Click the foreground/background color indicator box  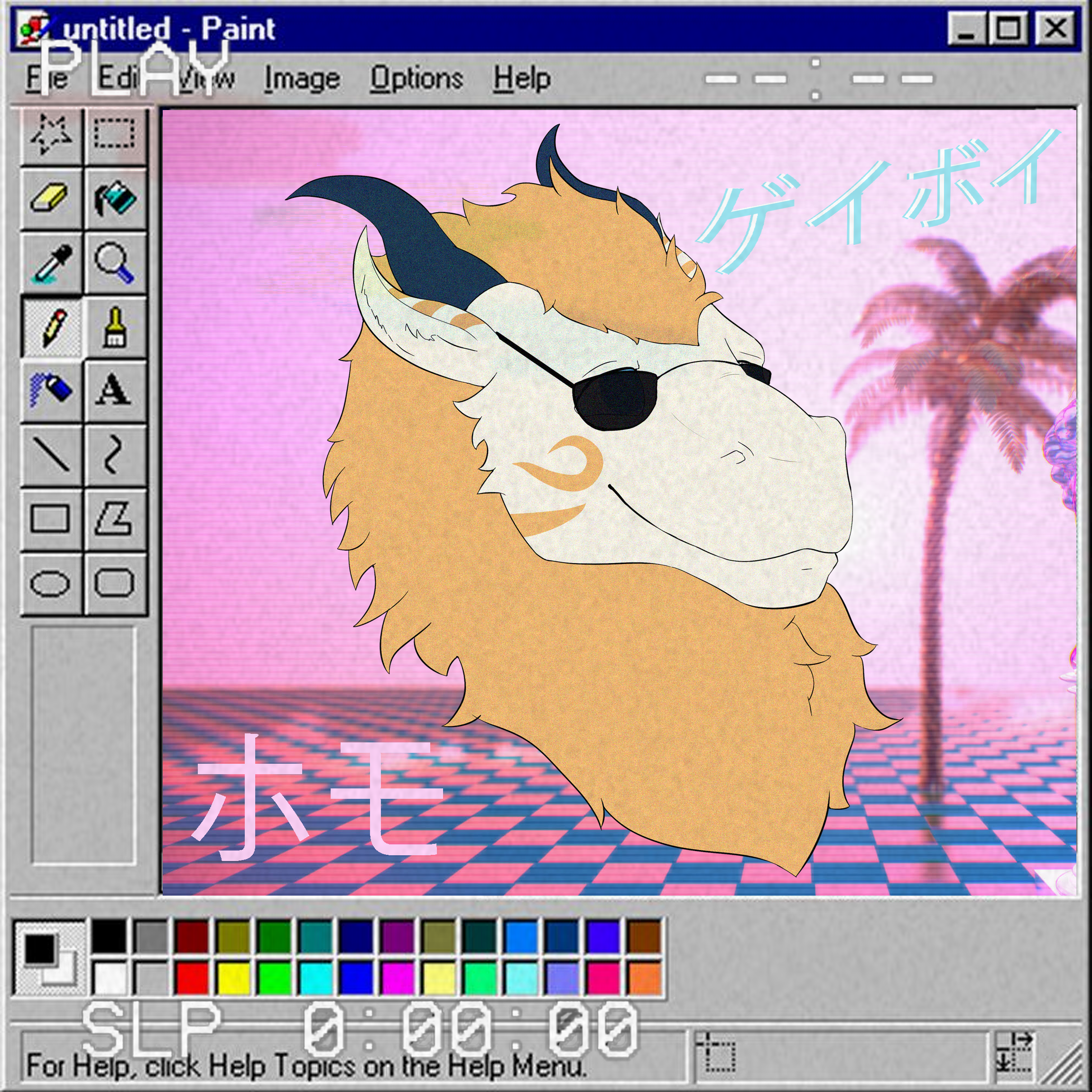(x=48, y=957)
